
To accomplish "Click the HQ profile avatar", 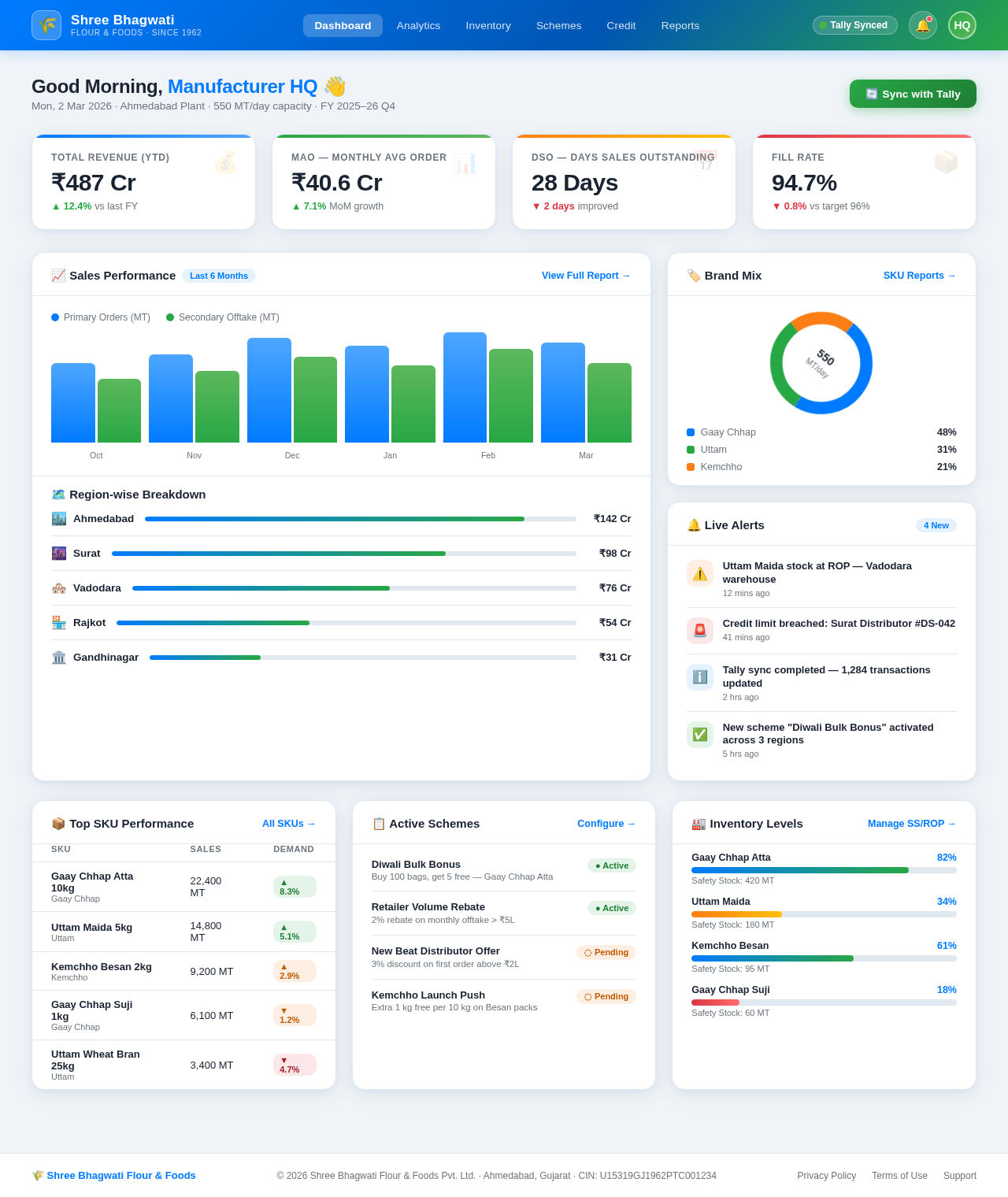I will pos(962,25).
